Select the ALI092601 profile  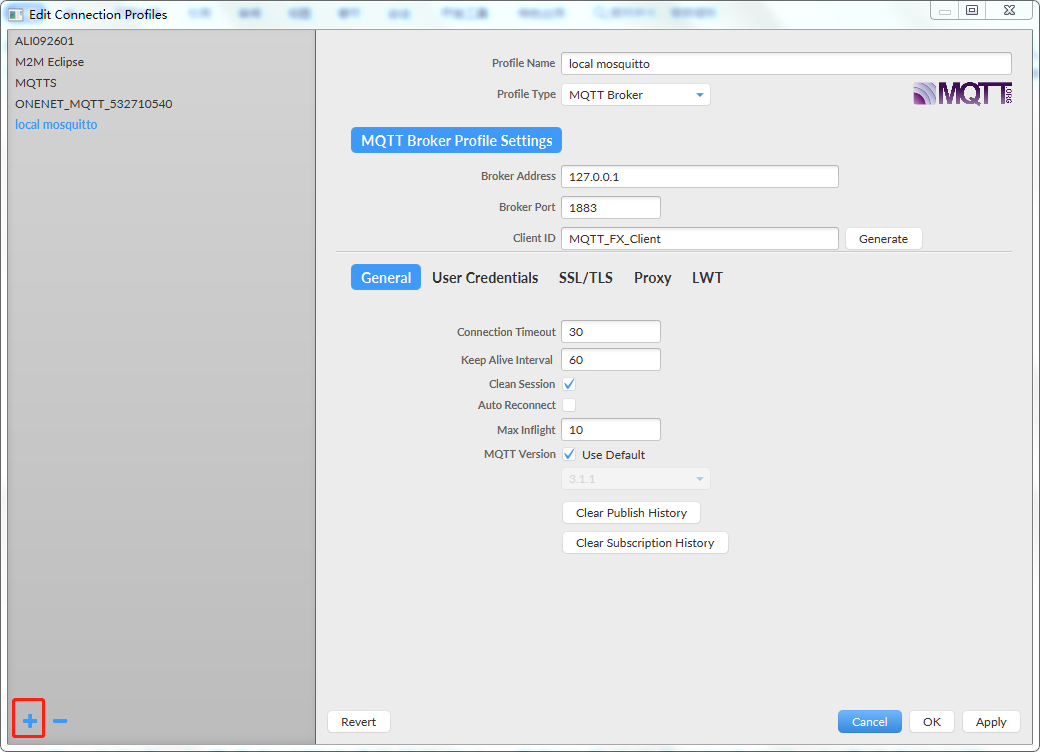point(161,41)
